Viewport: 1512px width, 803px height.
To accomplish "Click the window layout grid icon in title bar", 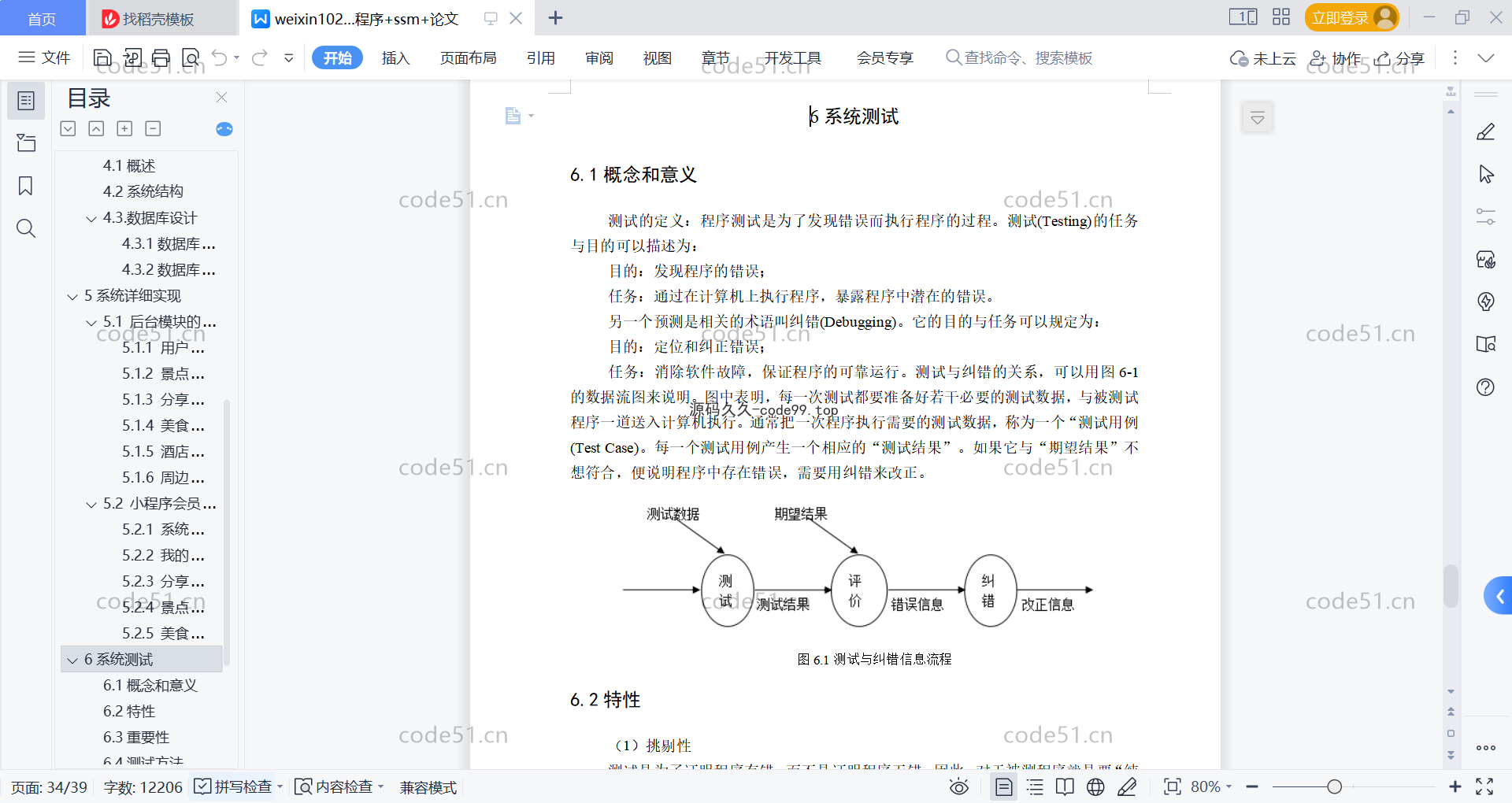I will pyautogui.click(x=1281, y=17).
